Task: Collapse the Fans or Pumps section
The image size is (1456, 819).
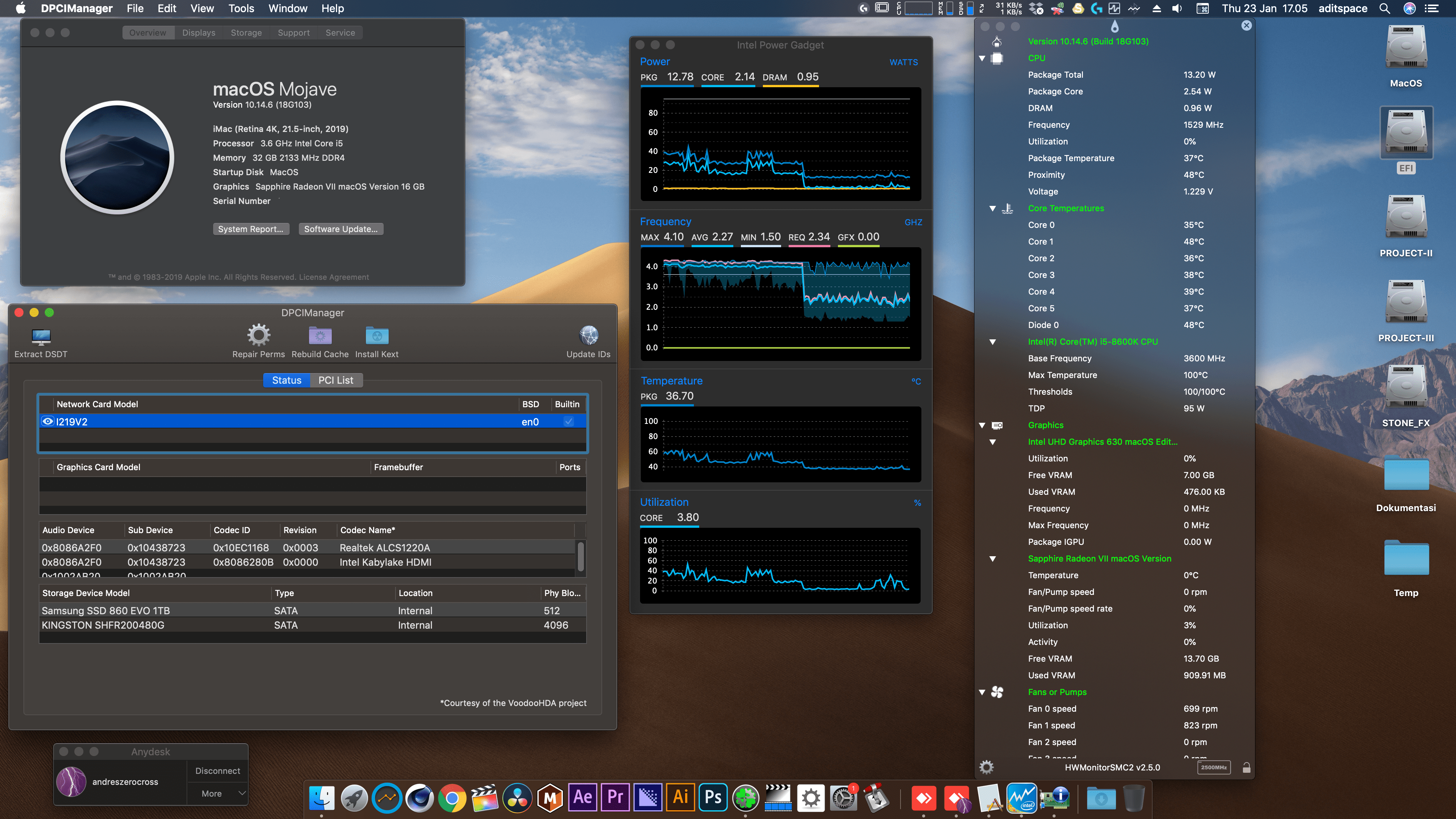Action: point(982,692)
